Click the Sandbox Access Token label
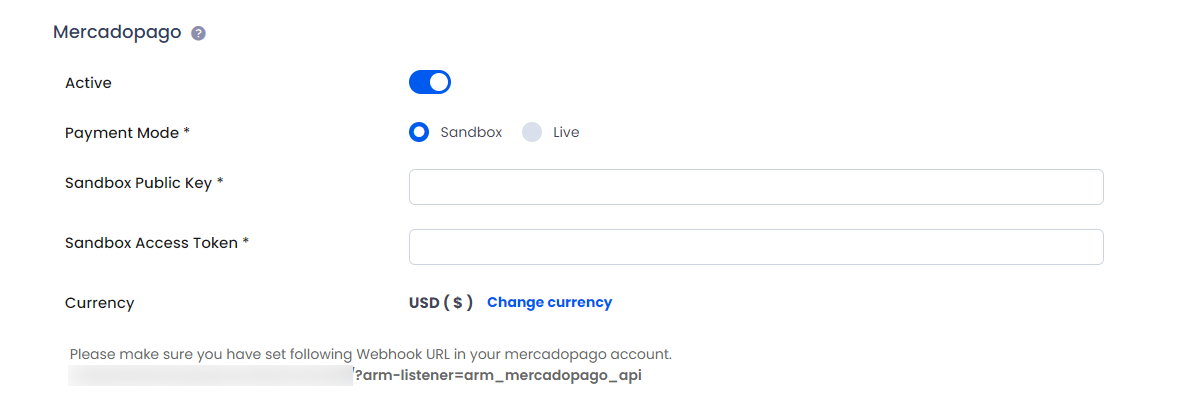This screenshot has width=1183, height=412. (157, 243)
